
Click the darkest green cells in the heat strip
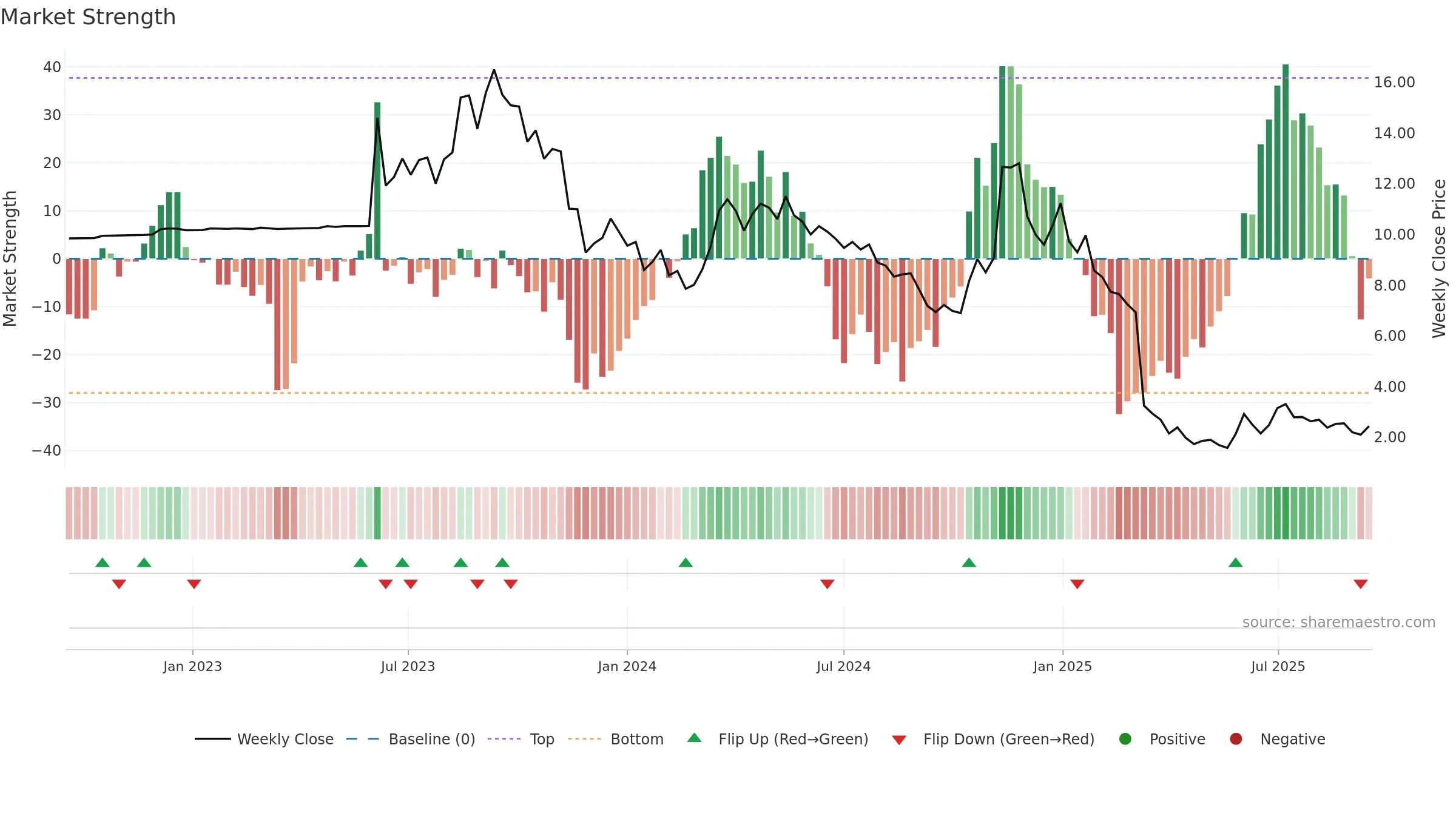[x=1011, y=513]
